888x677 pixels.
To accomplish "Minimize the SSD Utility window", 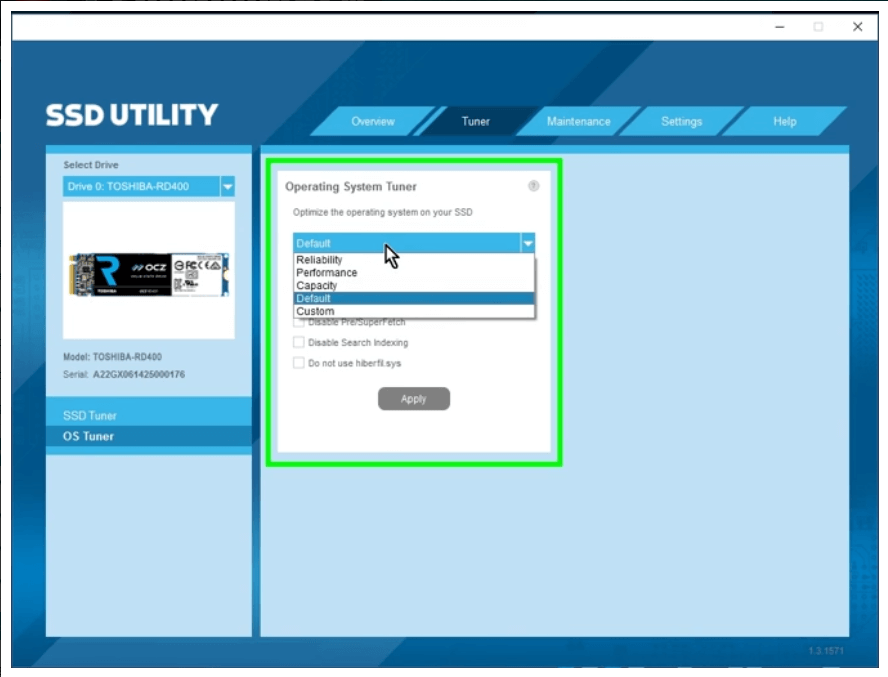I will coord(780,27).
